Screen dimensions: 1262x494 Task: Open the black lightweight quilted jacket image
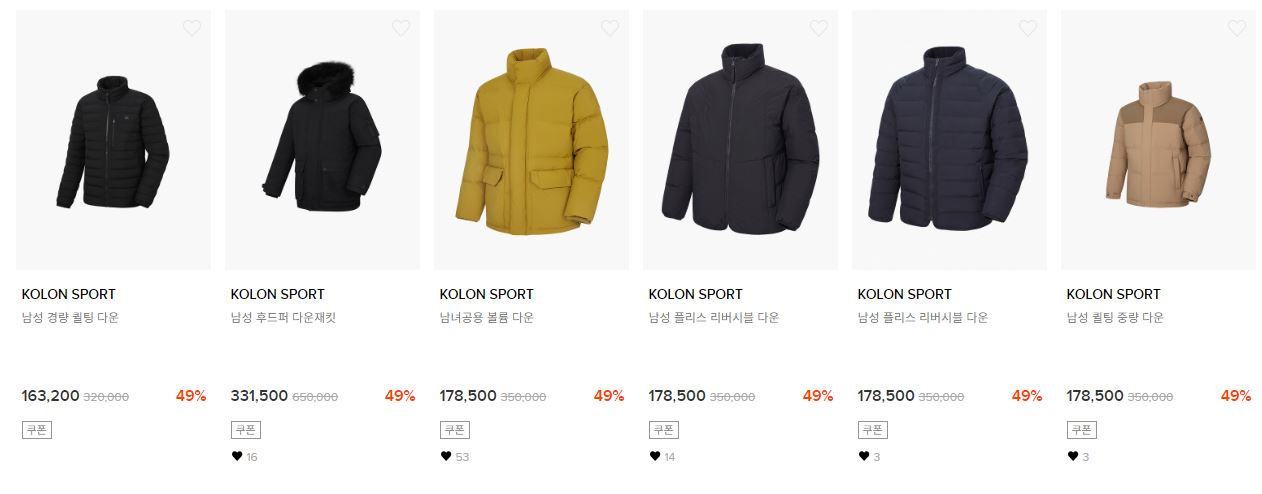coord(113,140)
